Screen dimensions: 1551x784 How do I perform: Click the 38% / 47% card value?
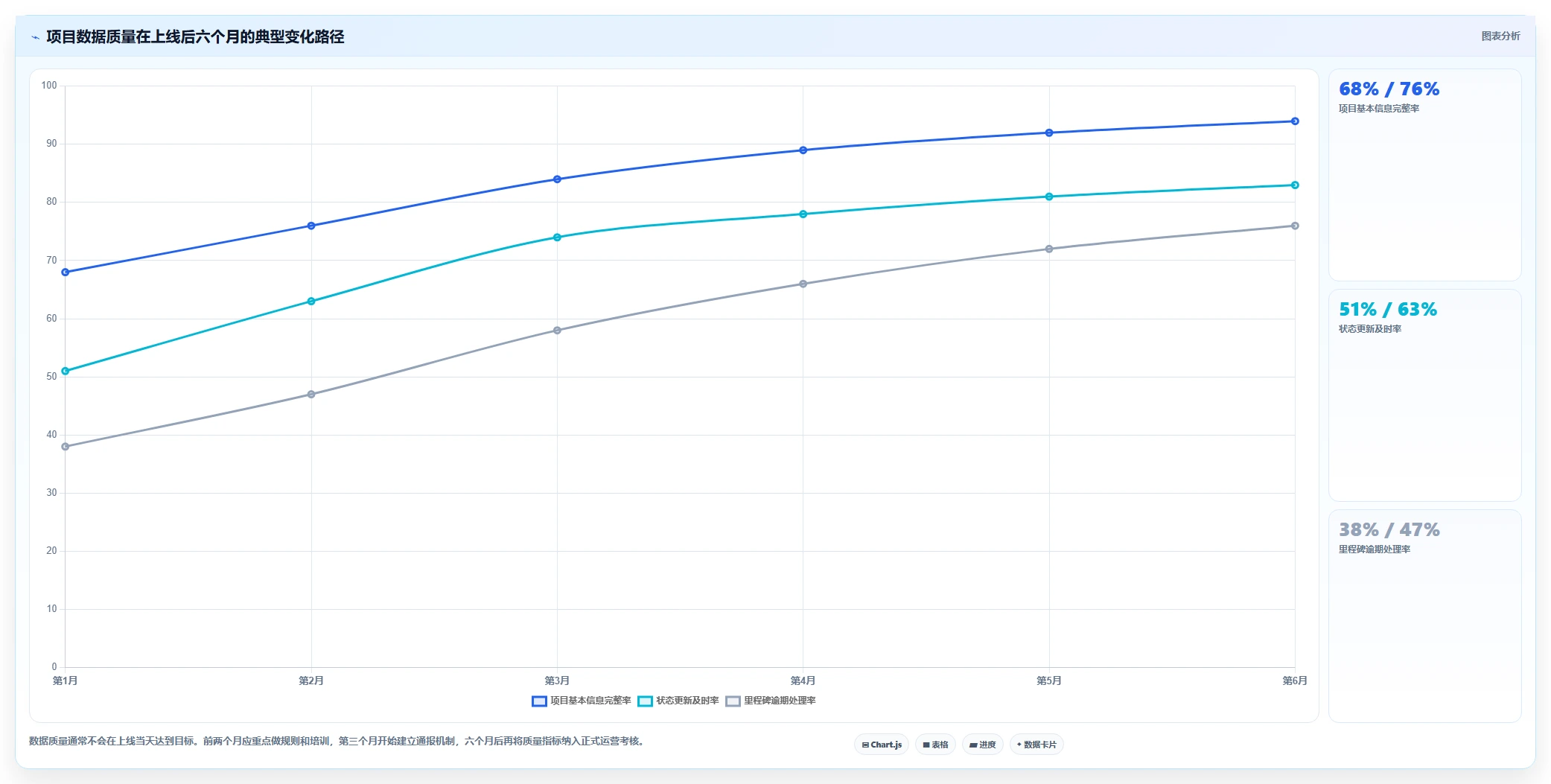click(x=1389, y=530)
